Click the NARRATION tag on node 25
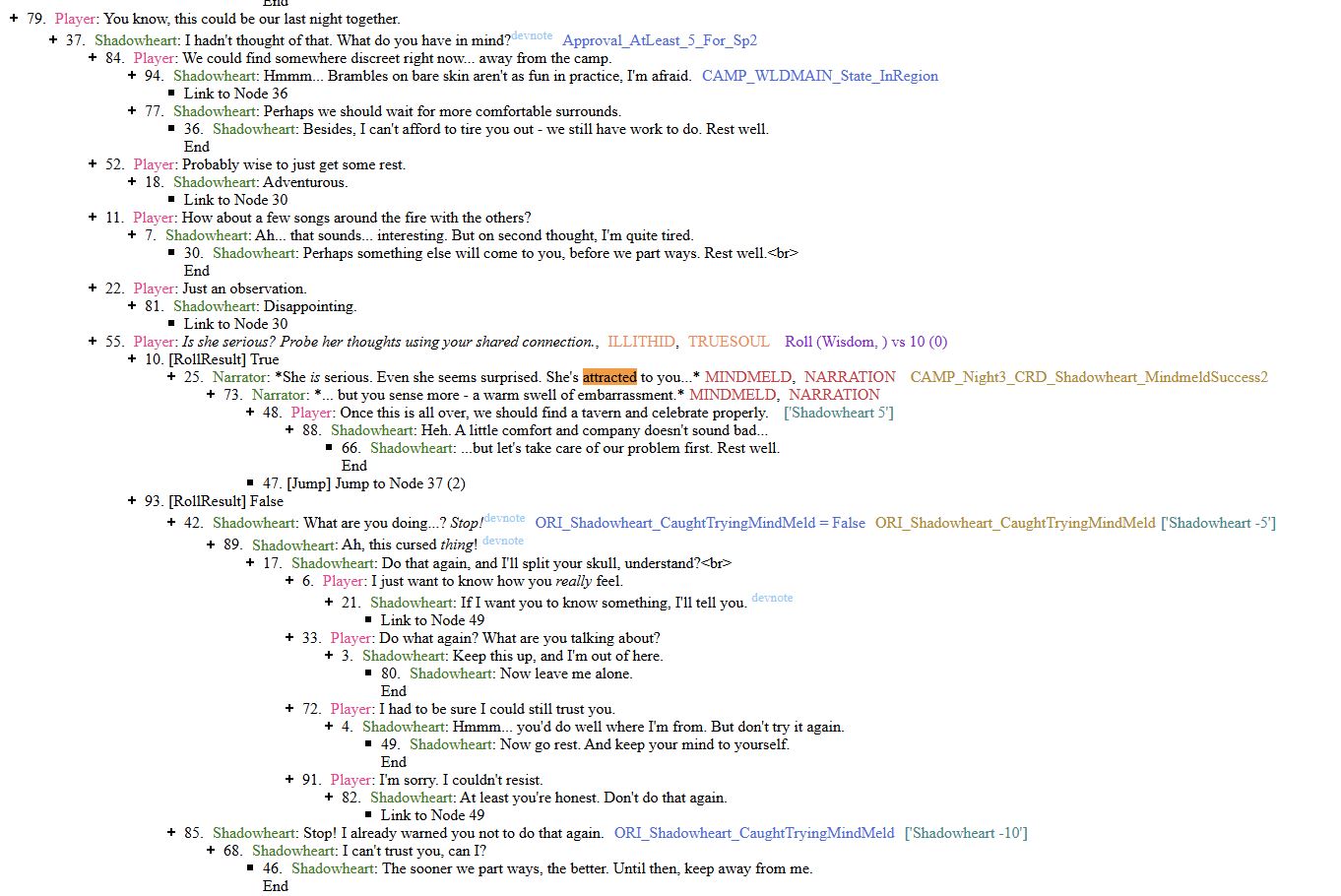This screenshot has height=896, width=1341. 850,377
